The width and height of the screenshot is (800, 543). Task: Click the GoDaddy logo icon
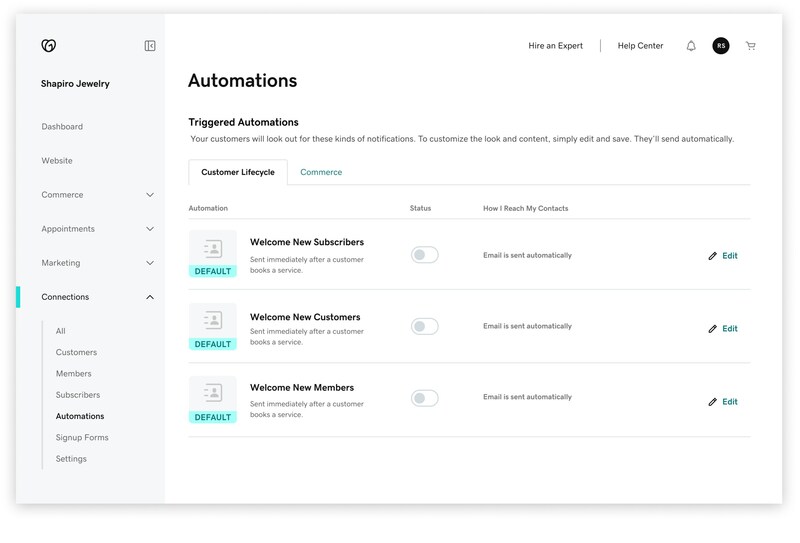click(x=48, y=46)
